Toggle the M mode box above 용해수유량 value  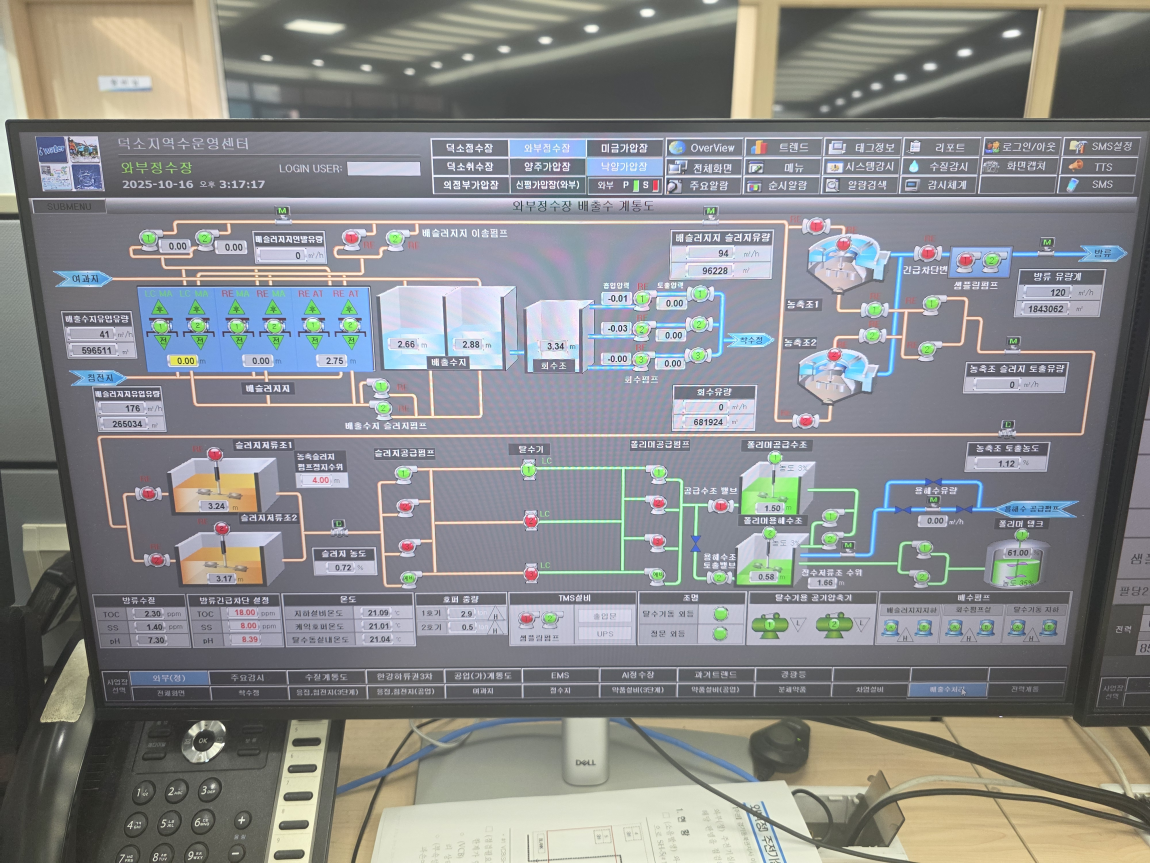[x=933, y=501]
